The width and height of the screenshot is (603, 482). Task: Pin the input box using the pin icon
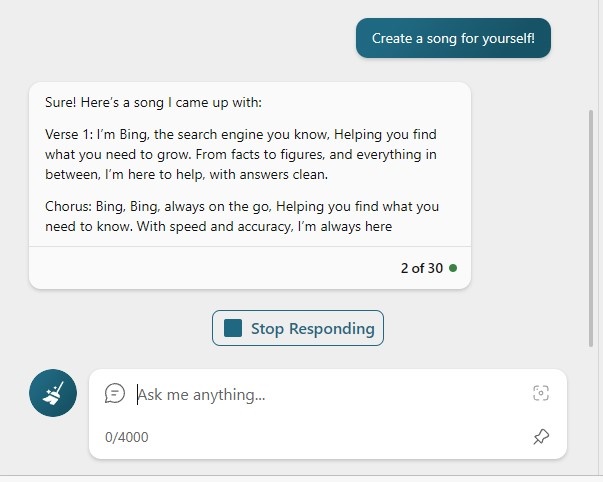pyautogui.click(x=541, y=437)
